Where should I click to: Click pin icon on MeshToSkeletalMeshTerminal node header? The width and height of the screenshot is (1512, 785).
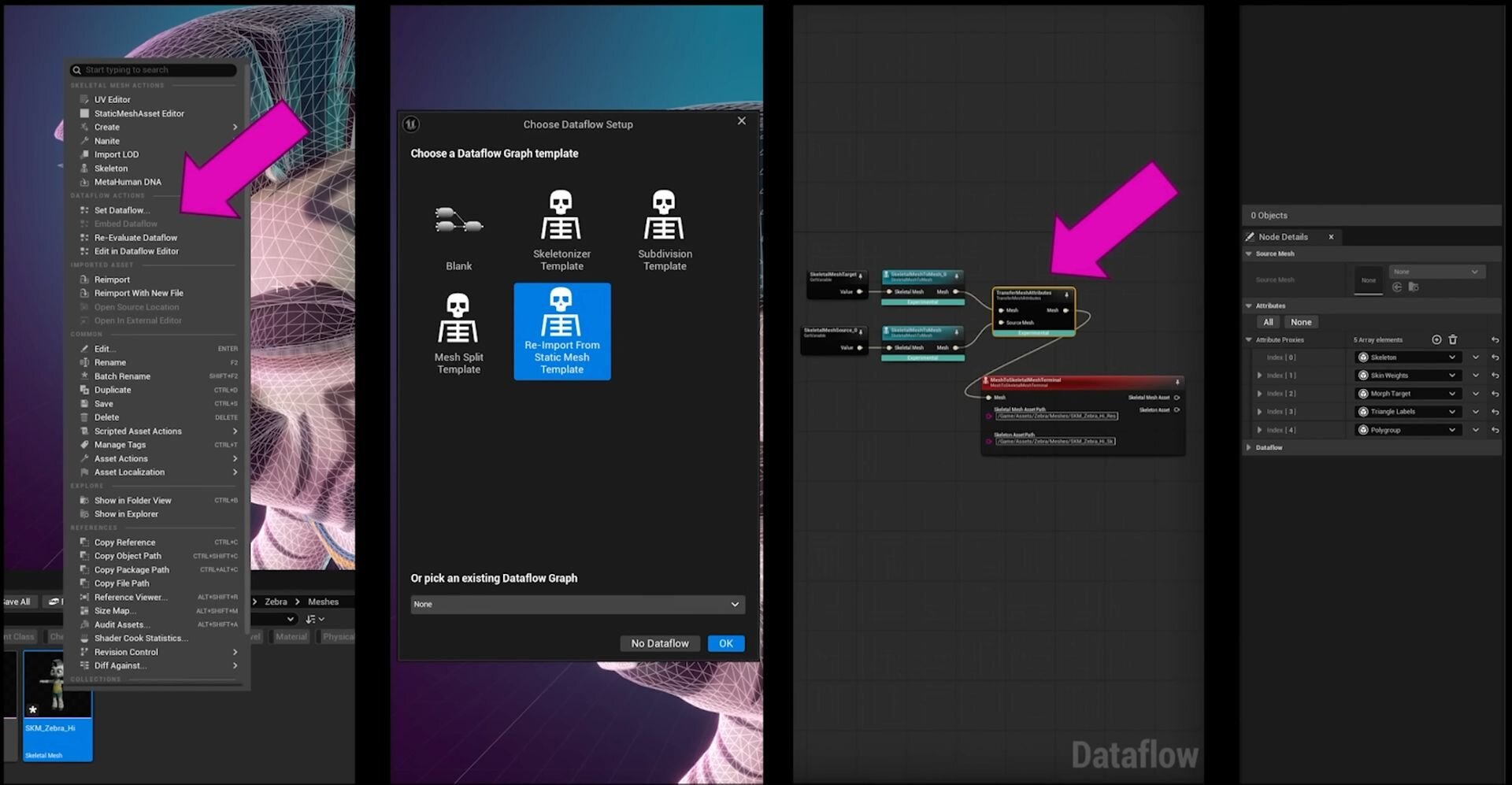(1177, 382)
